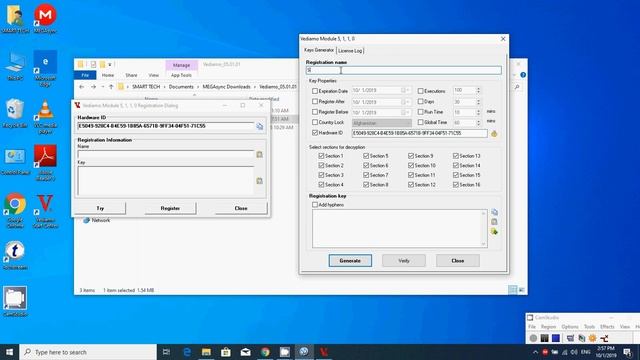The image size is (640, 360).
Task: Click Registration name input field
Action: 404,71
